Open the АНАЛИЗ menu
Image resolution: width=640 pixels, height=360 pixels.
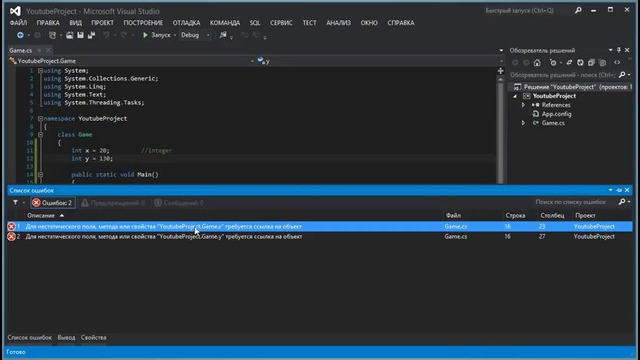[338, 23]
